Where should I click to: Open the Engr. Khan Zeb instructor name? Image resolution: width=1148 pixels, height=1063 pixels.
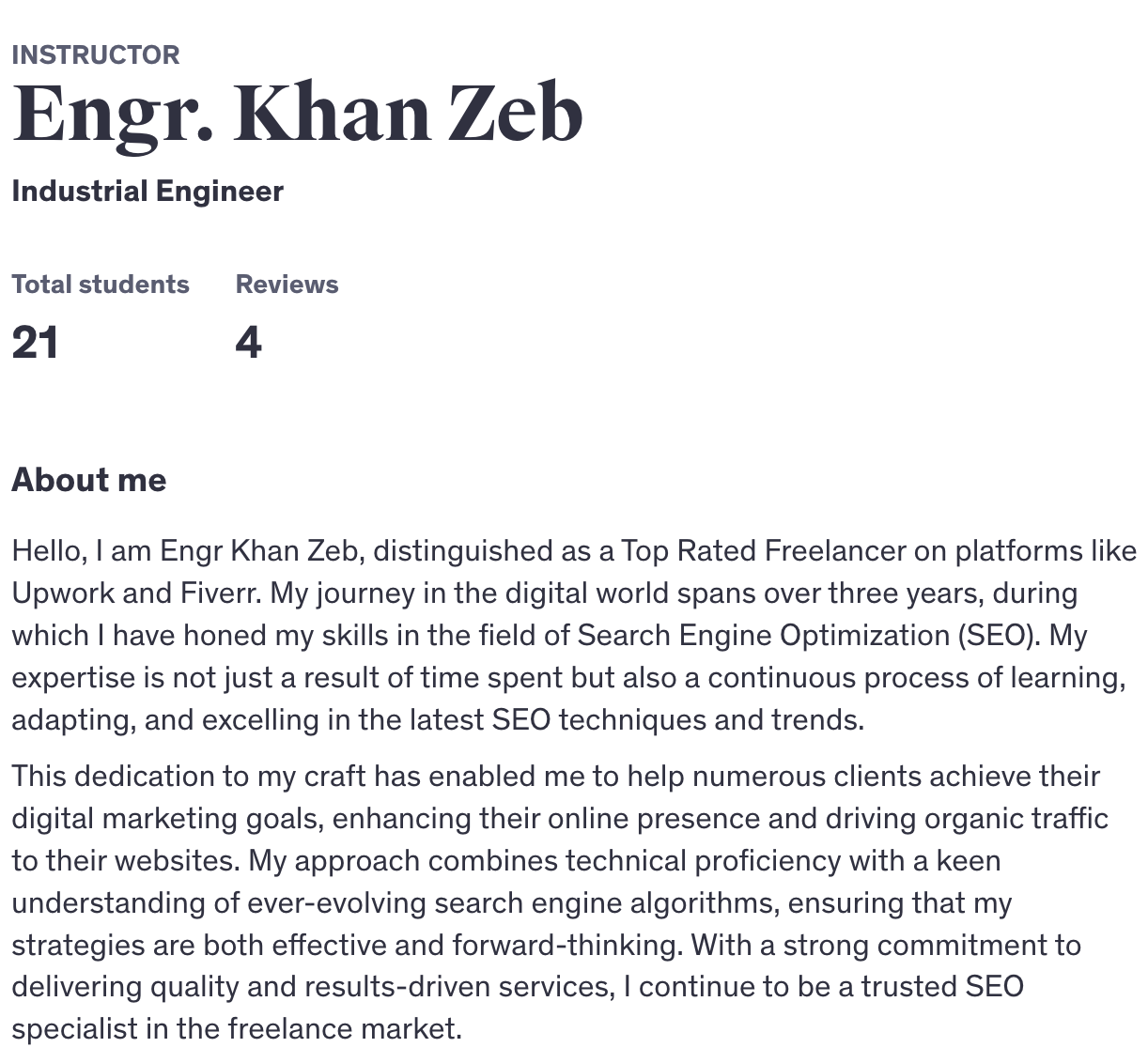coord(297,115)
